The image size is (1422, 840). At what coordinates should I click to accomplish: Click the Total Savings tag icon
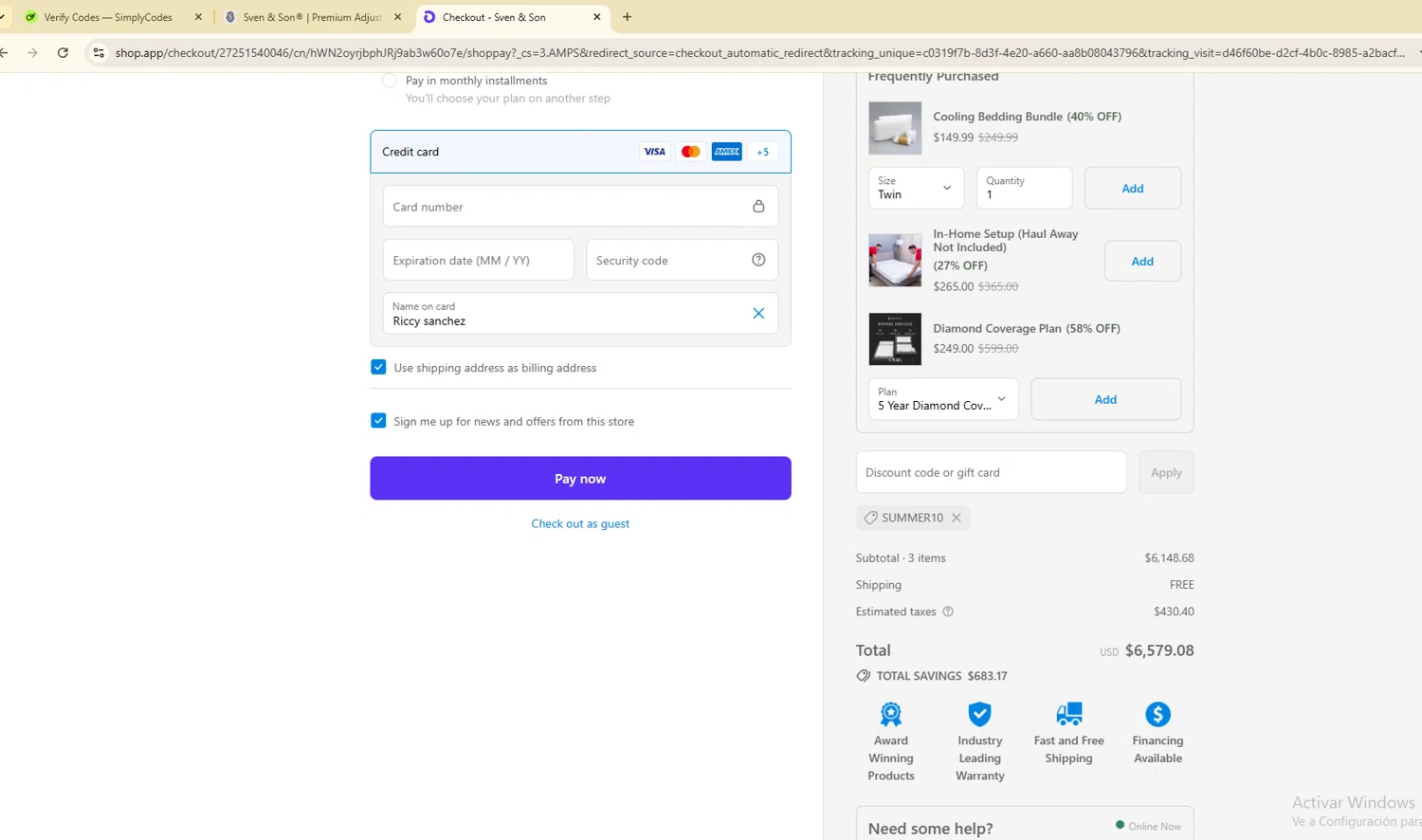(864, 676)
